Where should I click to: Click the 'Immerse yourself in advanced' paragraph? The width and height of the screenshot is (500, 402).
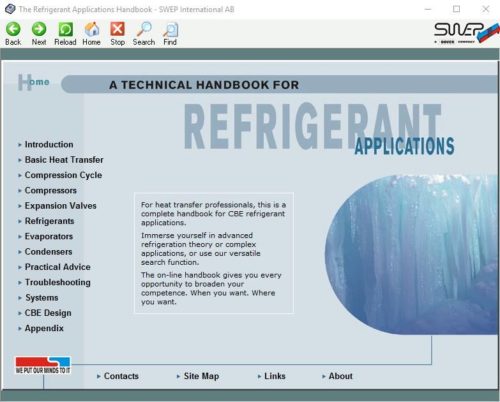pyautogui.click(x=201, y=249)
